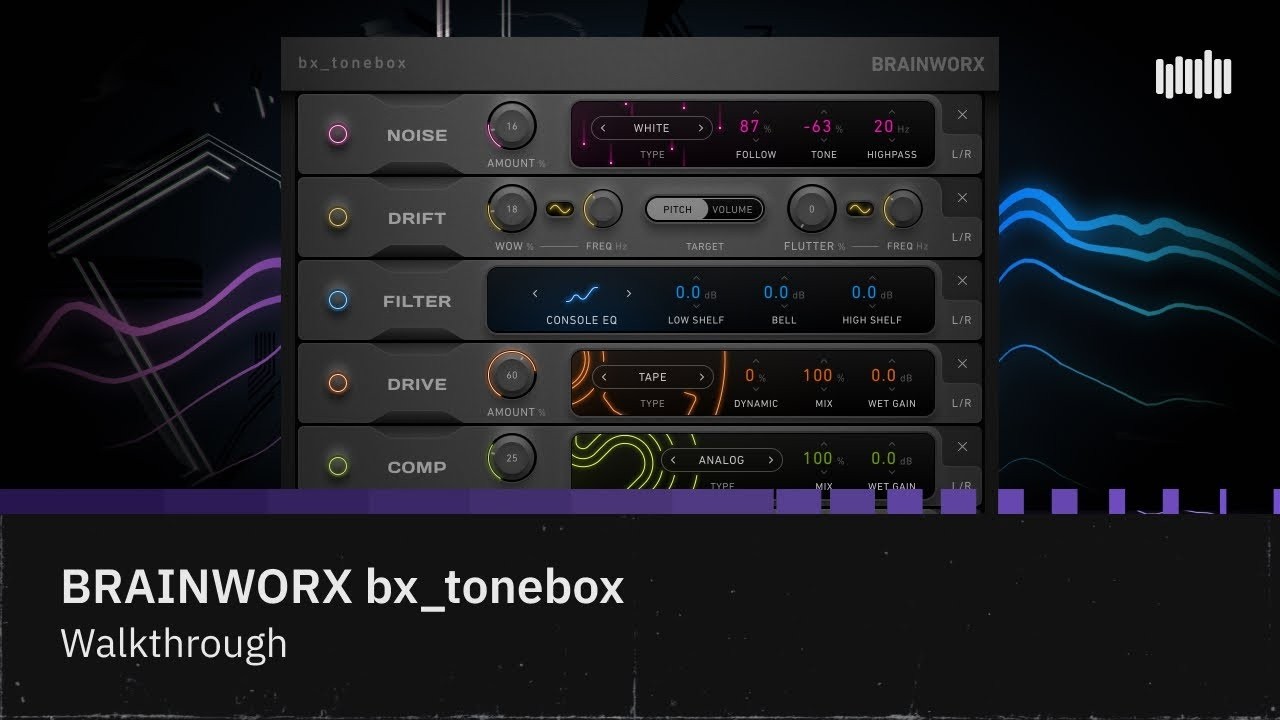Viewport: 1280px width, 720px height.
Task: Click the Drive Dynamic 0 % value
Action: pos(750,376)
